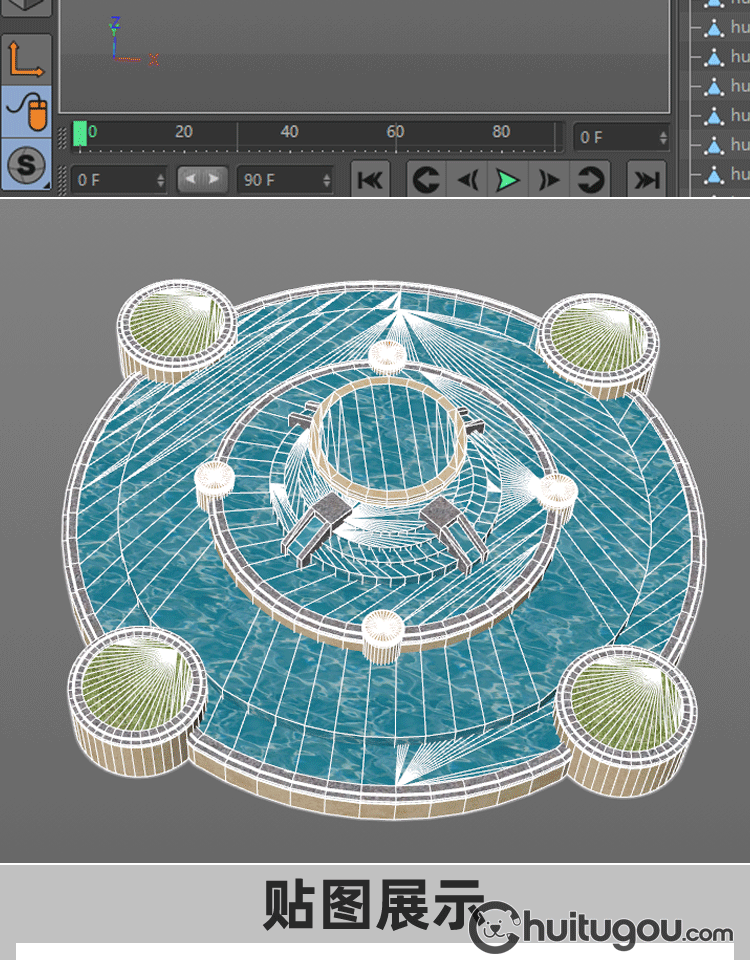The height and width of the screenshot is (960, 750).
Task: Jump to the end of the animation
Action: pos(647,180)
